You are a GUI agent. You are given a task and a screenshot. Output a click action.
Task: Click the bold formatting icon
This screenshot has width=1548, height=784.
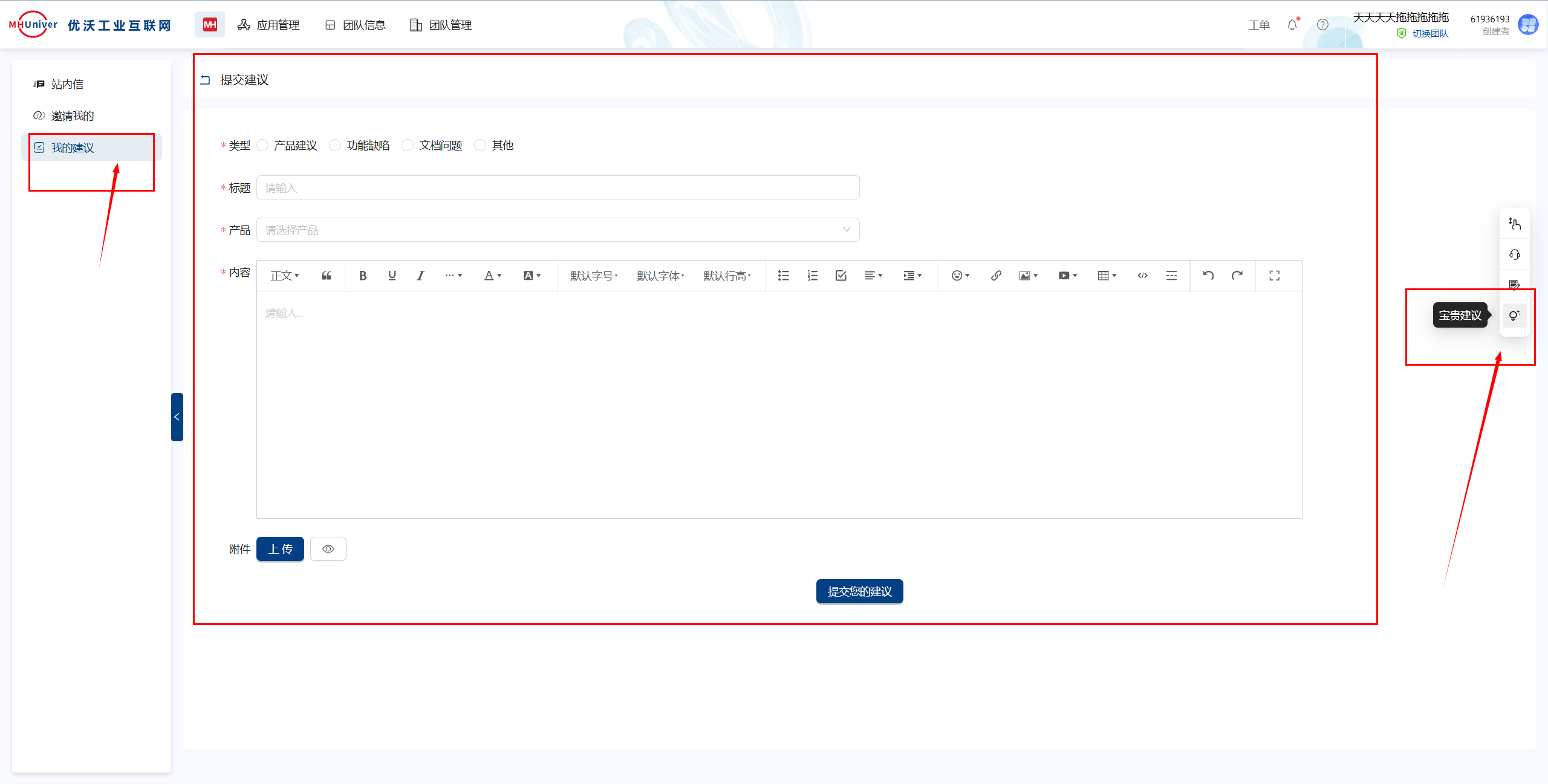pos(363,276)
